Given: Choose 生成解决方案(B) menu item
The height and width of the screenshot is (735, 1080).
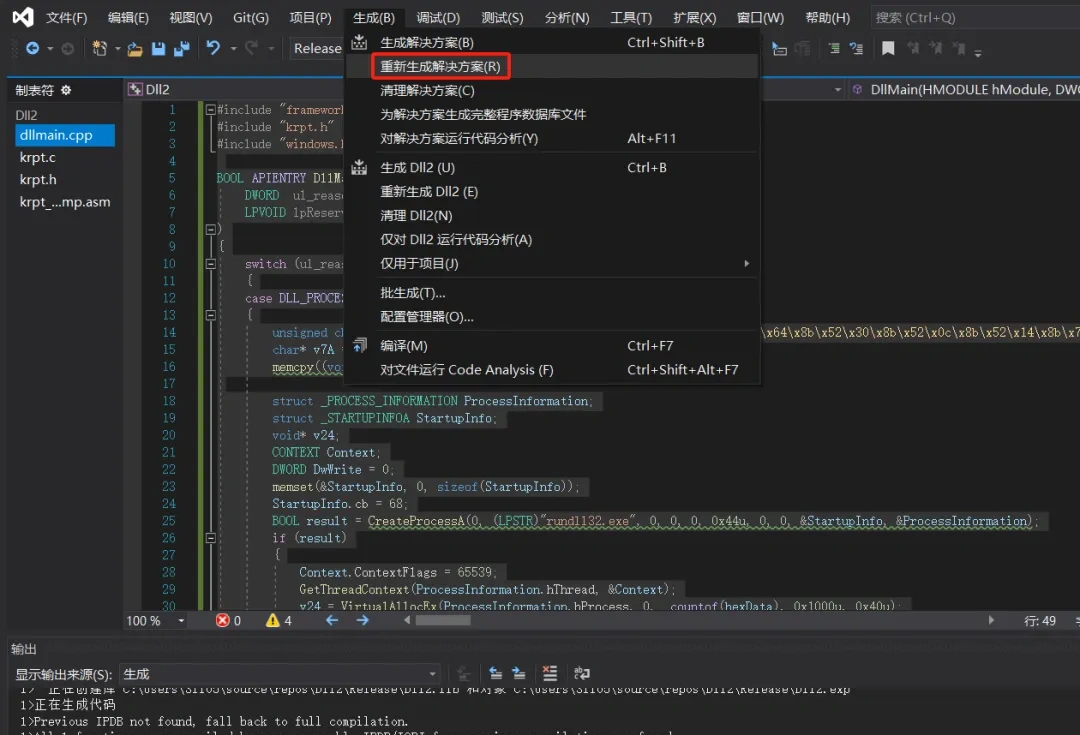Looking at the screenshot, I should (552, 42).
